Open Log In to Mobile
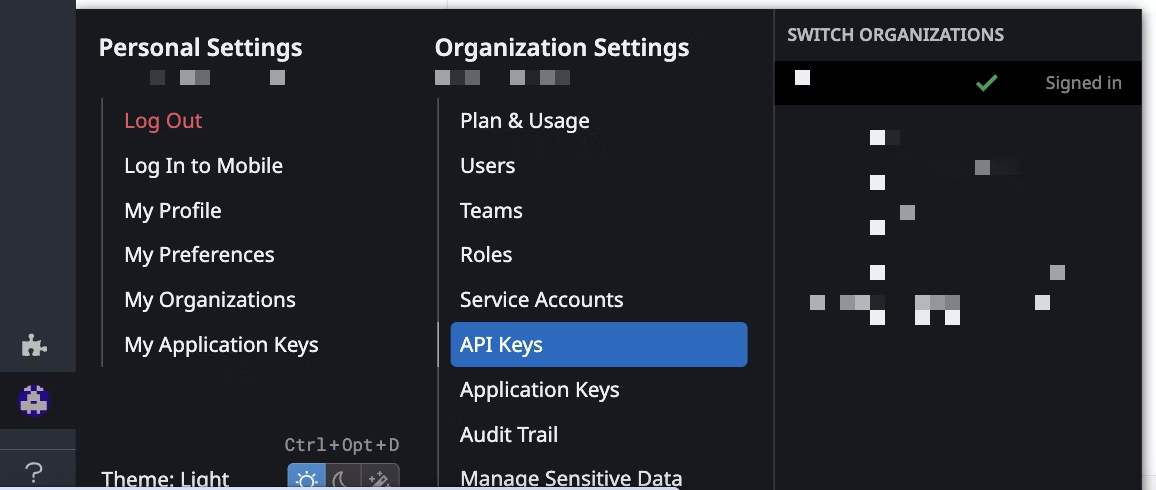The height and width of the screenshot is (490, 1156). point(203,166)
